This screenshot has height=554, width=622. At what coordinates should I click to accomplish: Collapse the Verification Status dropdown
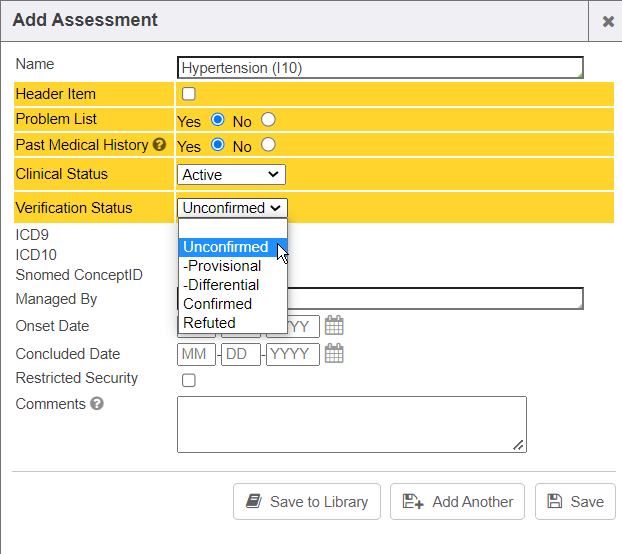pos(233,208)
